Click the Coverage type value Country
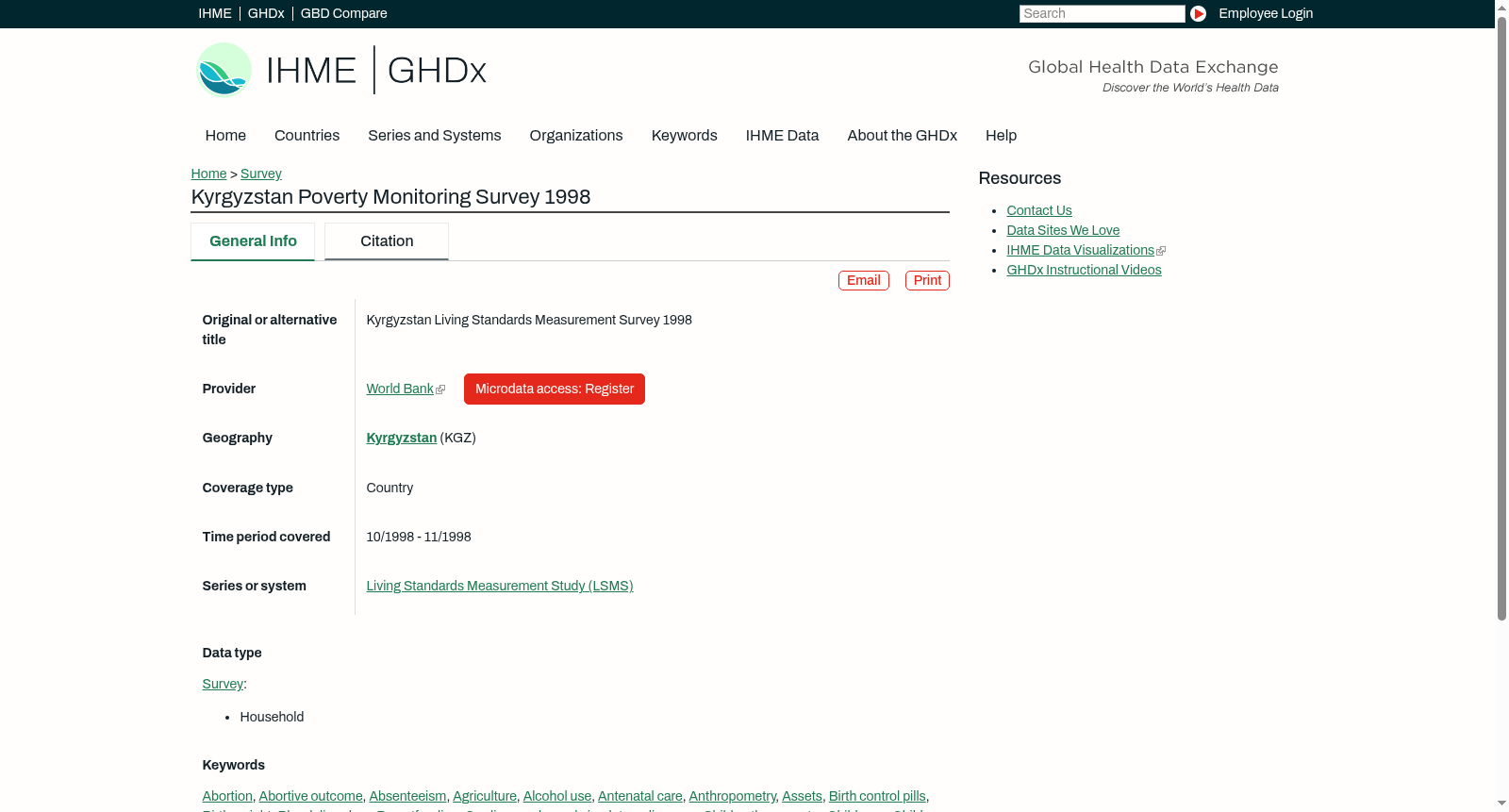1509x812 pixels. (x=390, y=488)
